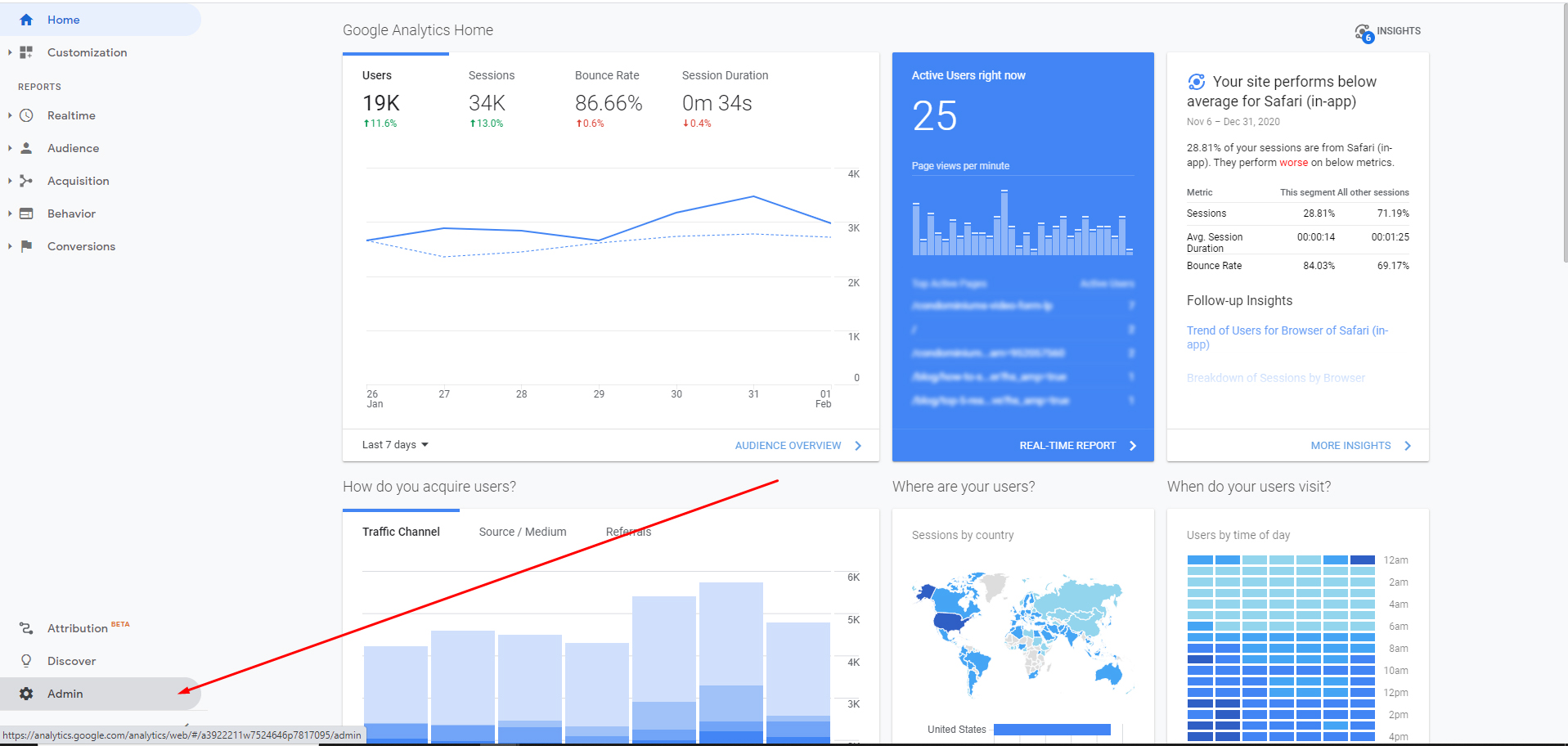This screenshot has width=1568, height=746.
Task: Switch to the Source / Medium tab
Action: pos(523,532)
